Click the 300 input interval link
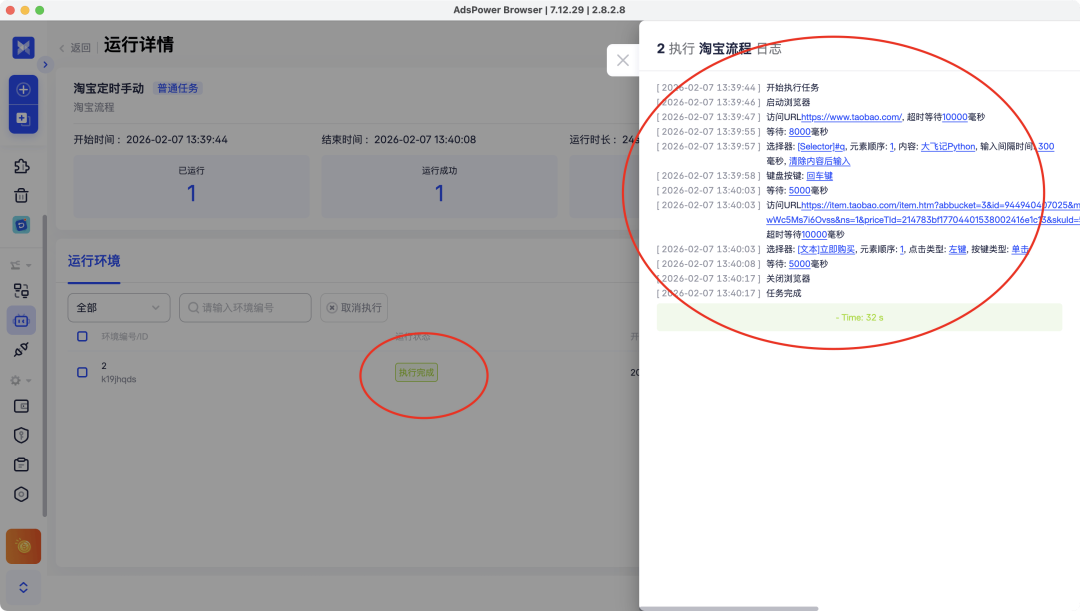Screen dimensions: 1080x611 [x=1046, y=146]
